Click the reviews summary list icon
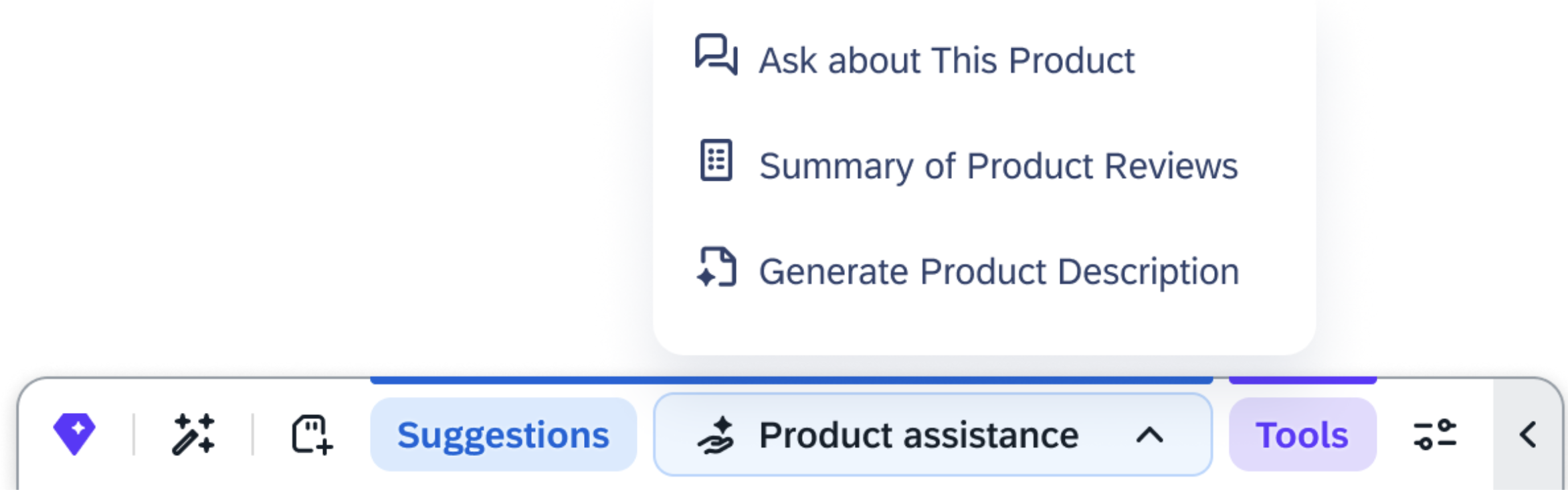This screenshot has width=1568, height=490. coord(716,161)
